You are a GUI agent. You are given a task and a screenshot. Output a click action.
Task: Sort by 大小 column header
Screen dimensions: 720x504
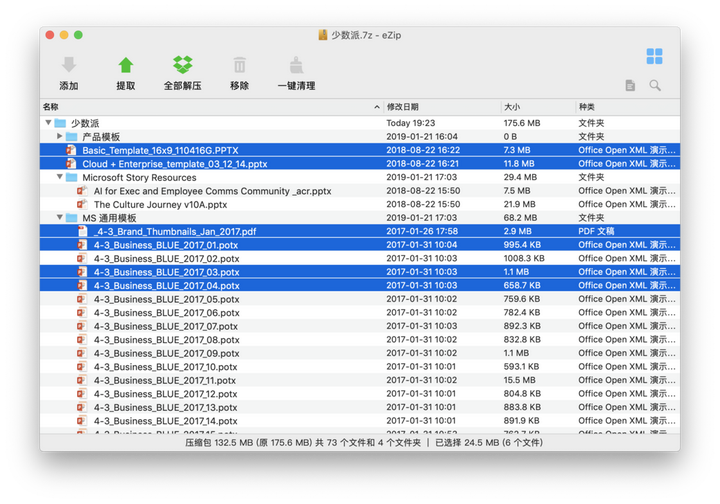(538, 107)
